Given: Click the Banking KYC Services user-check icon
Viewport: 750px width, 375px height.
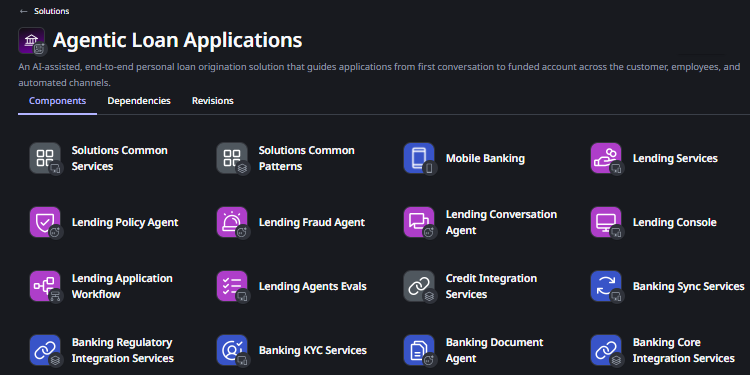Looking at the screenshot, I should point(232,350).
